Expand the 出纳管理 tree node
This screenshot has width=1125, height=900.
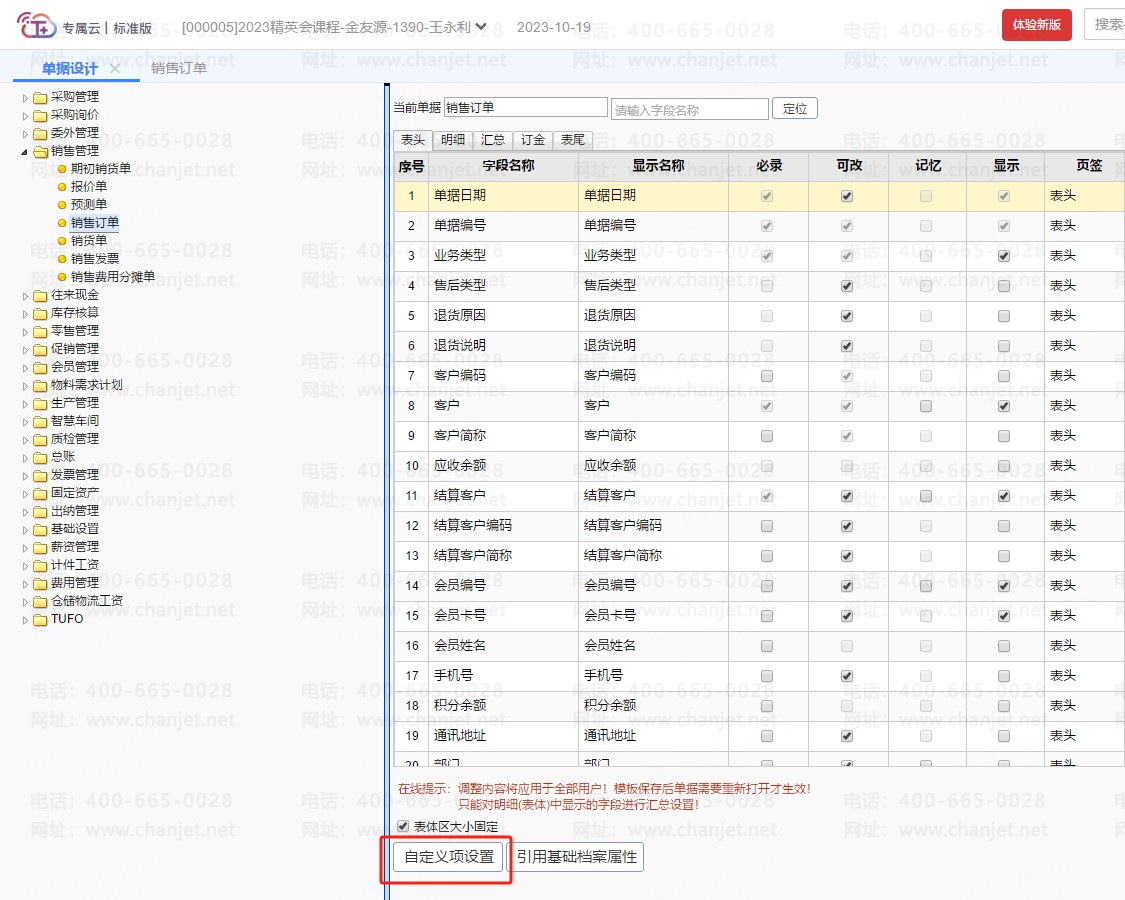pos(25,512)
